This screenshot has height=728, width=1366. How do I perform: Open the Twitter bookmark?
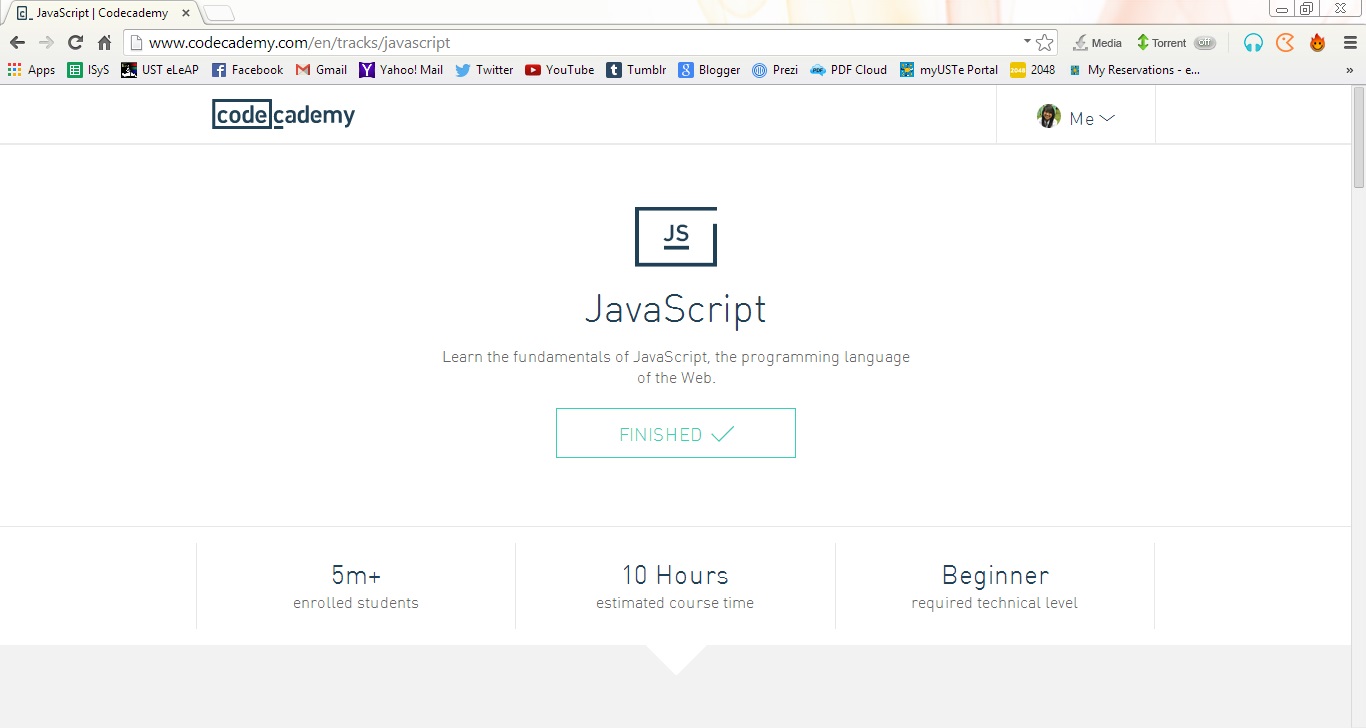coord(484,70)
